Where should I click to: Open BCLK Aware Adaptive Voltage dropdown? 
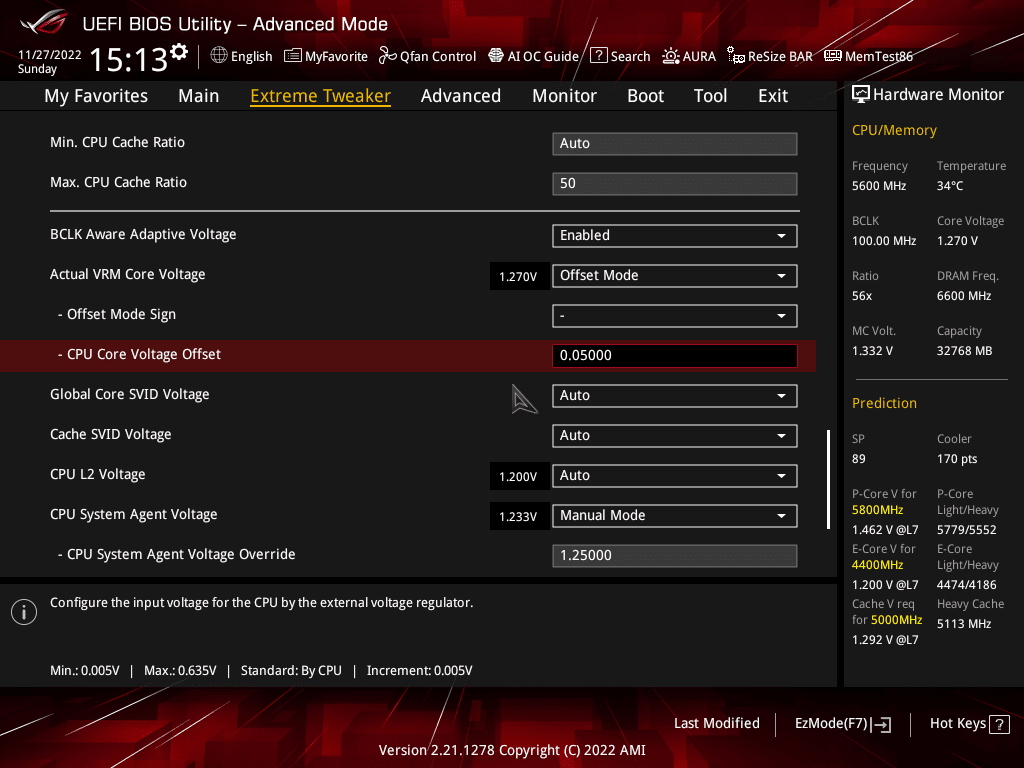point(675,236)
